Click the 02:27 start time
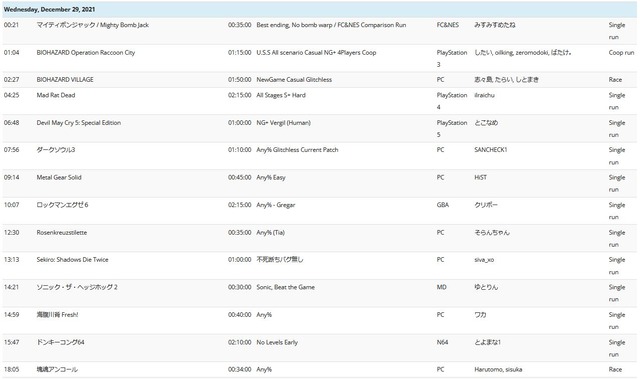640x379 pixels. click(x=11, y=80)
